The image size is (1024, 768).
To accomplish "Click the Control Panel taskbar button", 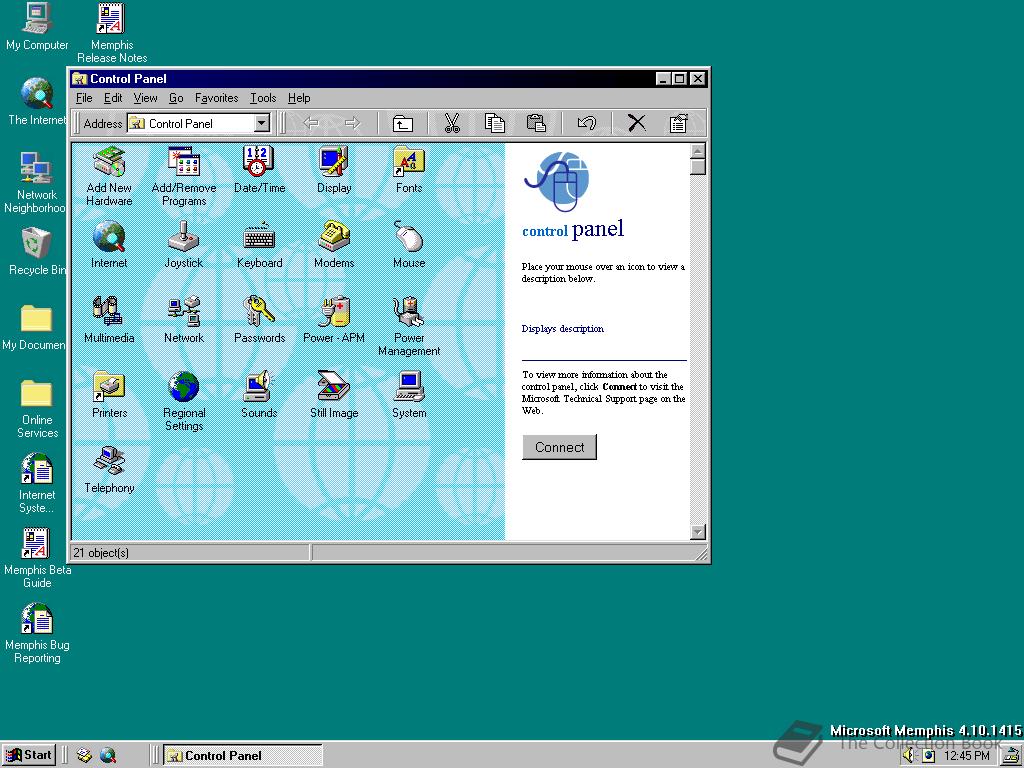I will click(242, 756).
